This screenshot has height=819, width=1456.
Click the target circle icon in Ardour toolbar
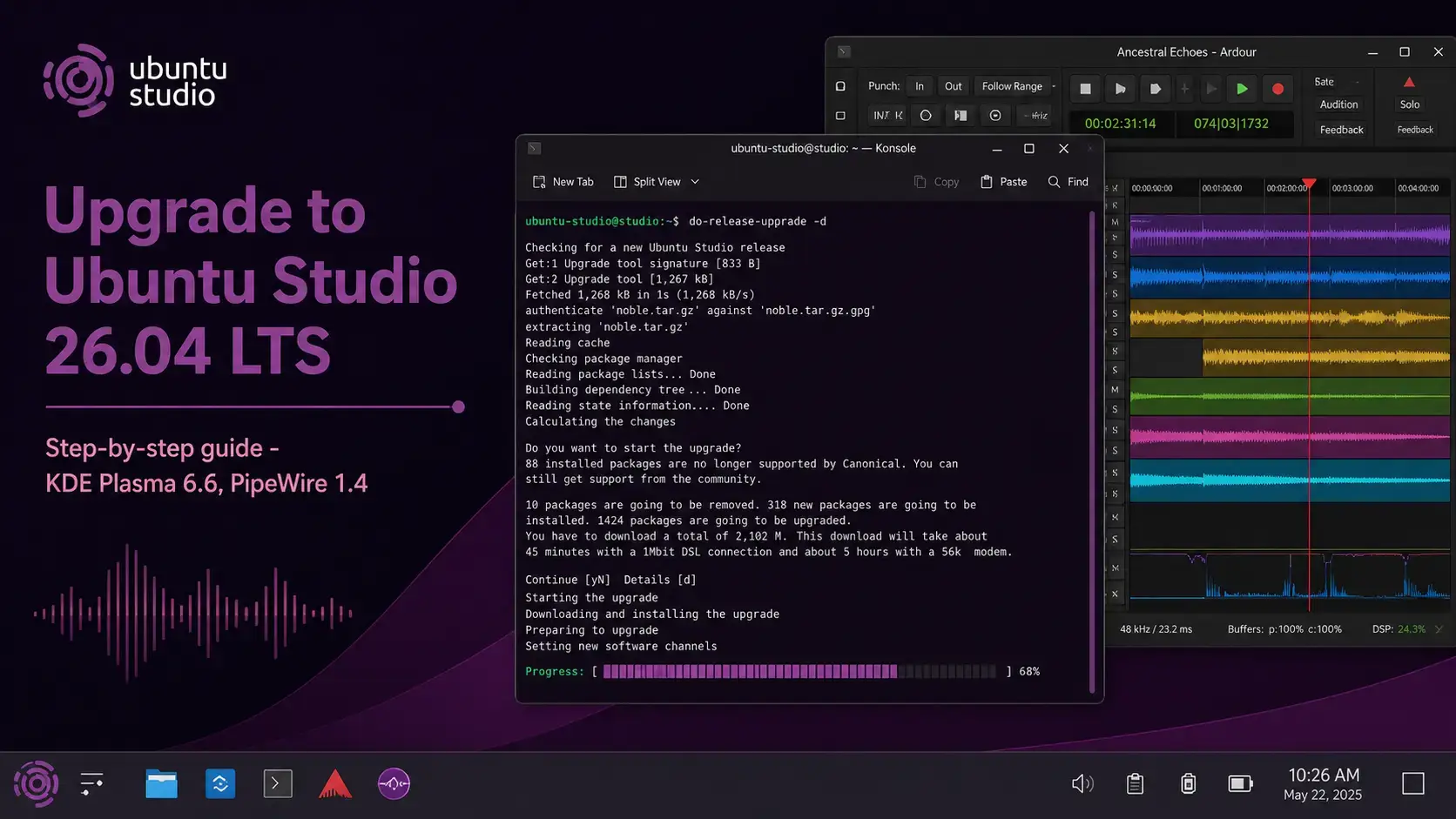[x=995, y=115]
